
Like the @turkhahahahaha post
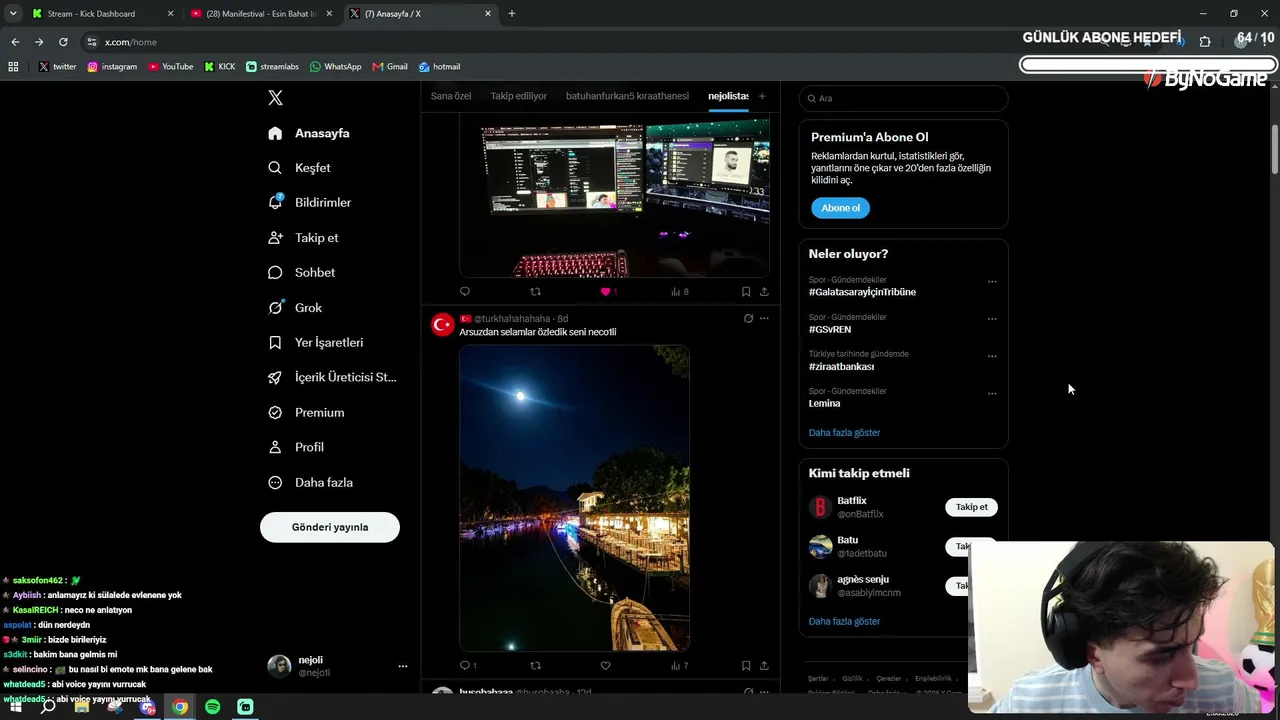[x=605, y=666]
